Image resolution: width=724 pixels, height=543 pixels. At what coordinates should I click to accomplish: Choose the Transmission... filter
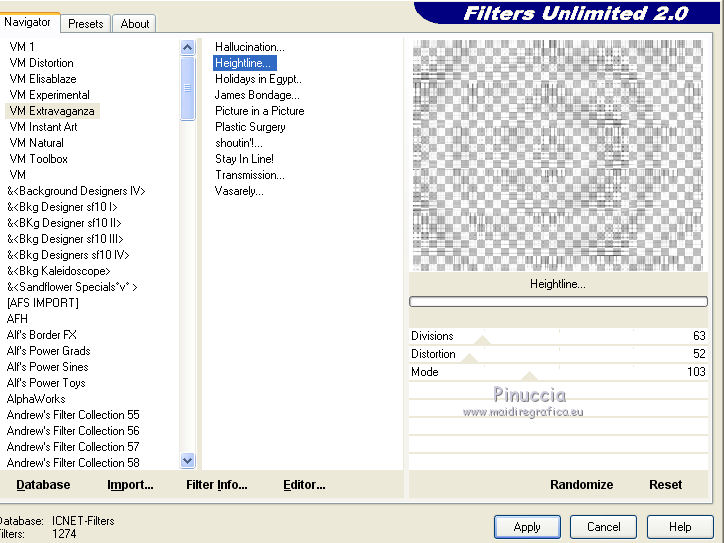point(250,175)
